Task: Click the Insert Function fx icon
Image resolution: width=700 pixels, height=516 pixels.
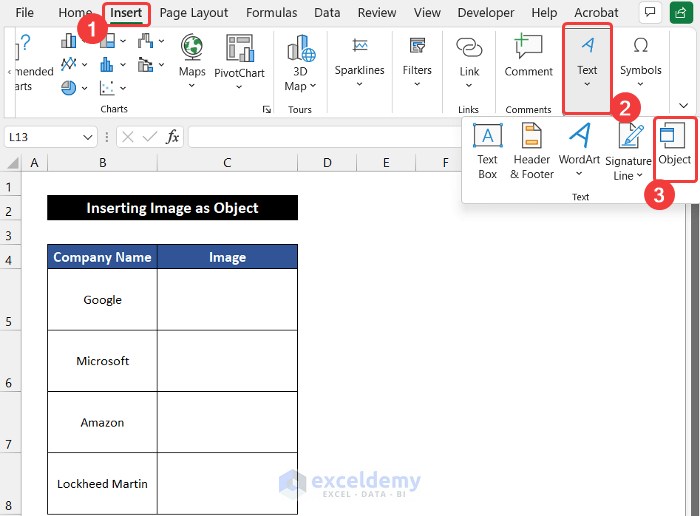Action: pyautogui.click(x=172, y=137)
